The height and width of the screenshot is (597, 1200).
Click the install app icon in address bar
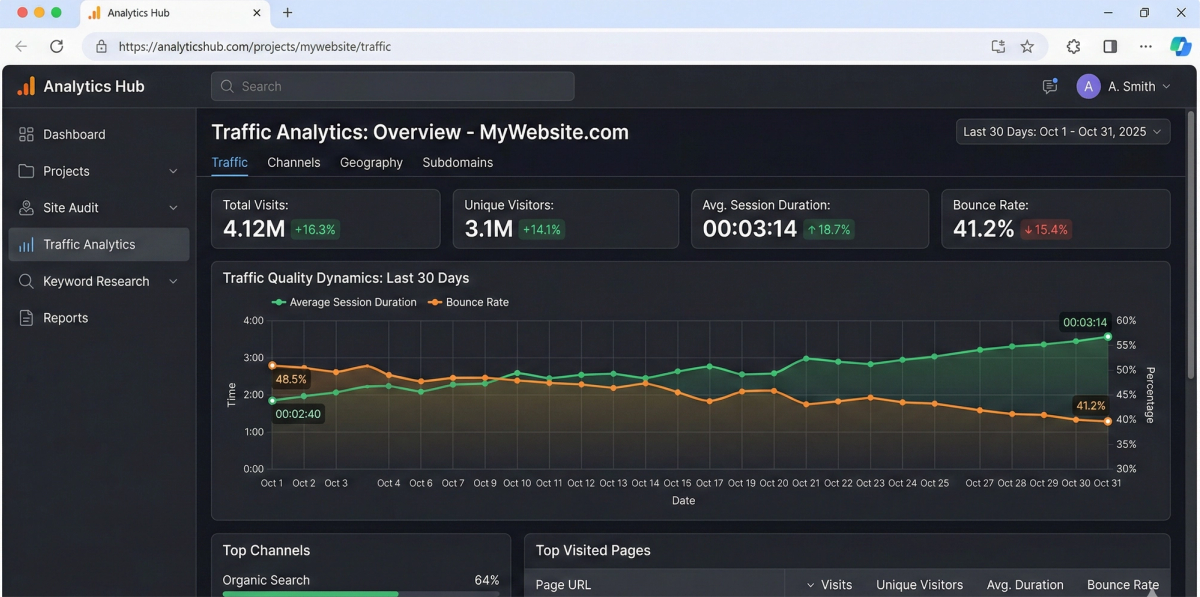998,46
